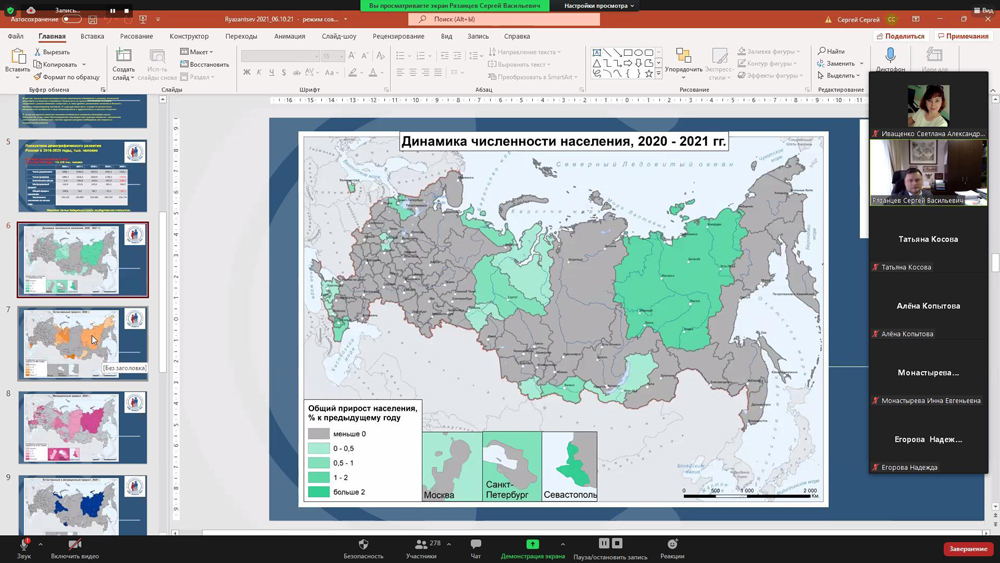Click the Диктофон microphone icon
Image resolution: width=1000 pixels, height=563 pixels.
(890, 56)
